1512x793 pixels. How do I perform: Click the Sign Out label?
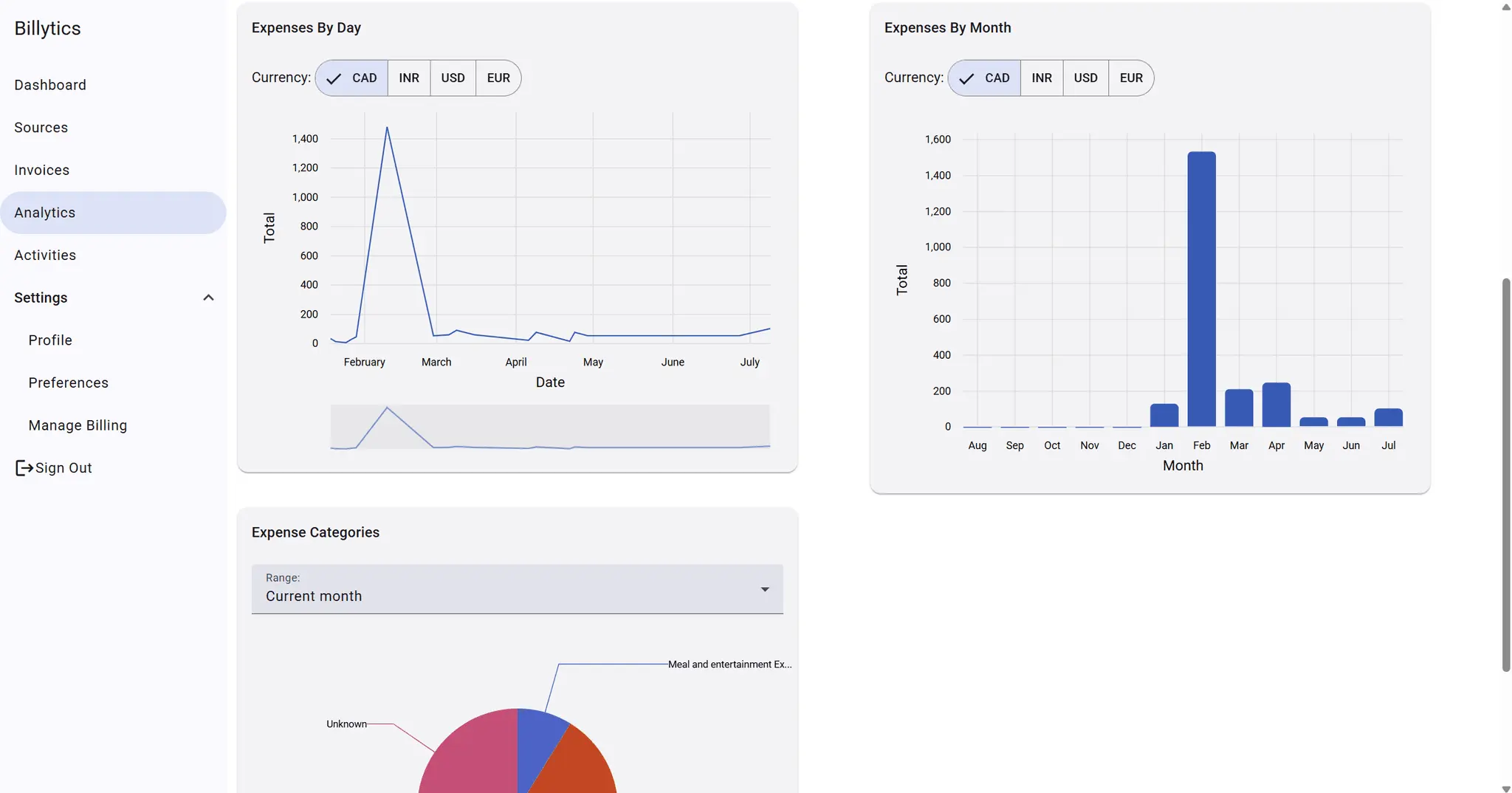pyautogui.click(x=63, y=468)
